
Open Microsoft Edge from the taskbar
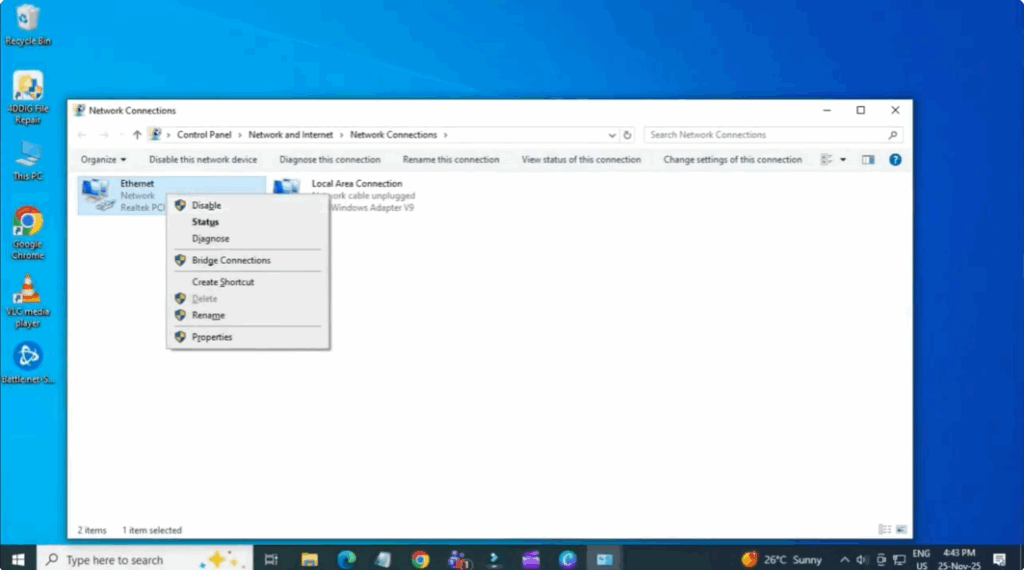[346, 560]
